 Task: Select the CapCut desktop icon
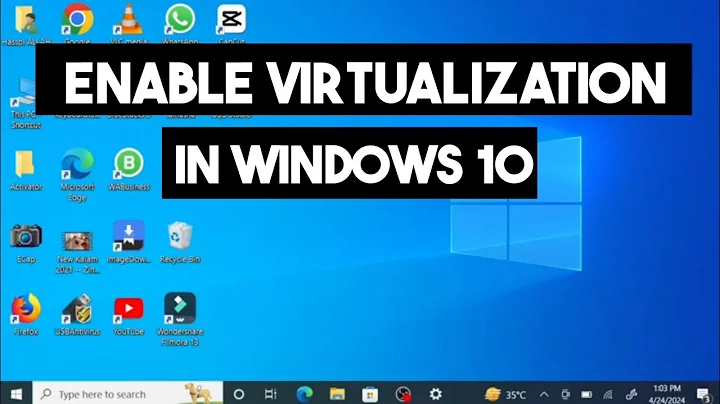[x=231, y=20]
